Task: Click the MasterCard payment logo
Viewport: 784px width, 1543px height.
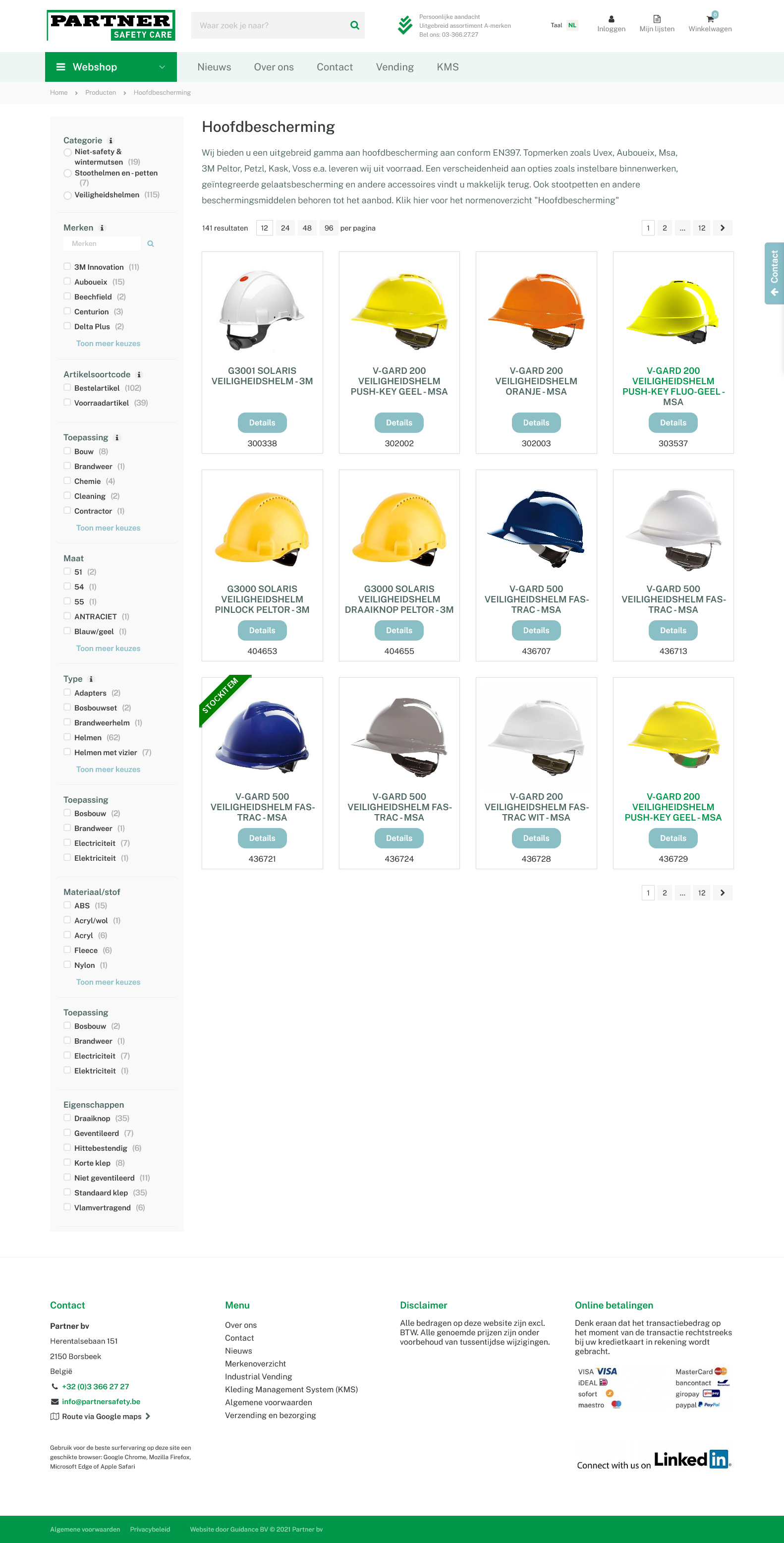Action: tap(721, 1371)
